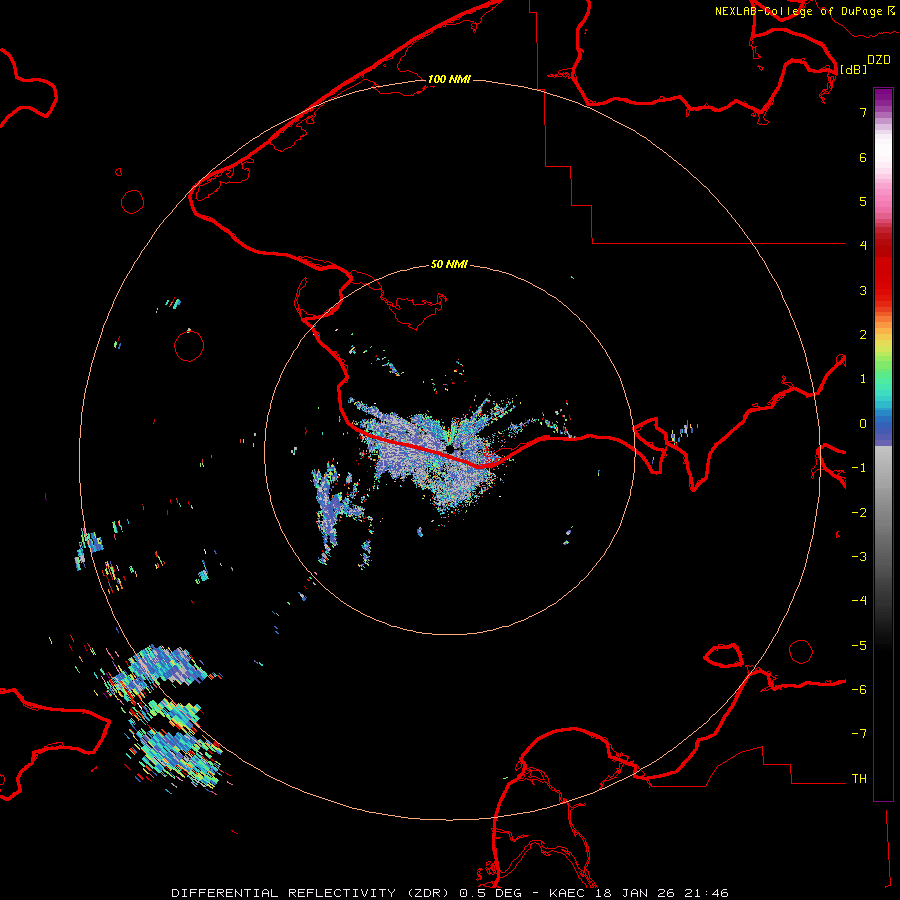The image size is (900, 900).
Task: Click the '50 NMI' range ring label
Action: [x=449, y=265]
